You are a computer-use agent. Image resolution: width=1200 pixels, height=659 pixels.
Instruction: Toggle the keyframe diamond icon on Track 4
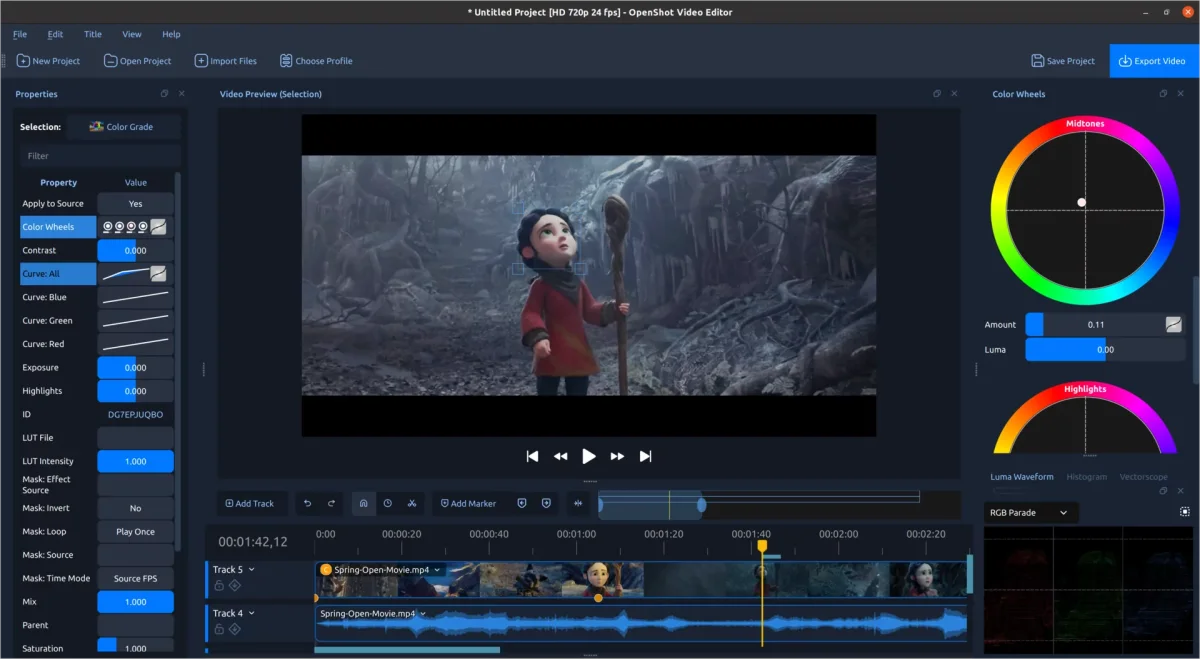[235, 629]
